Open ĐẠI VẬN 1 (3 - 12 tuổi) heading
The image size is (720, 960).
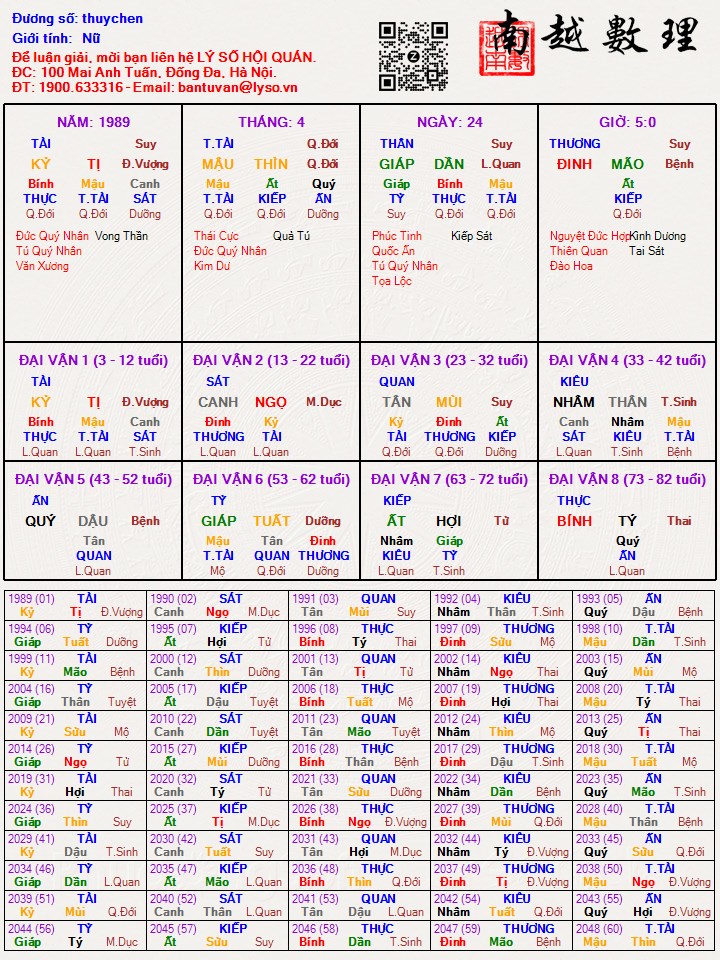(x=93, y=360)
